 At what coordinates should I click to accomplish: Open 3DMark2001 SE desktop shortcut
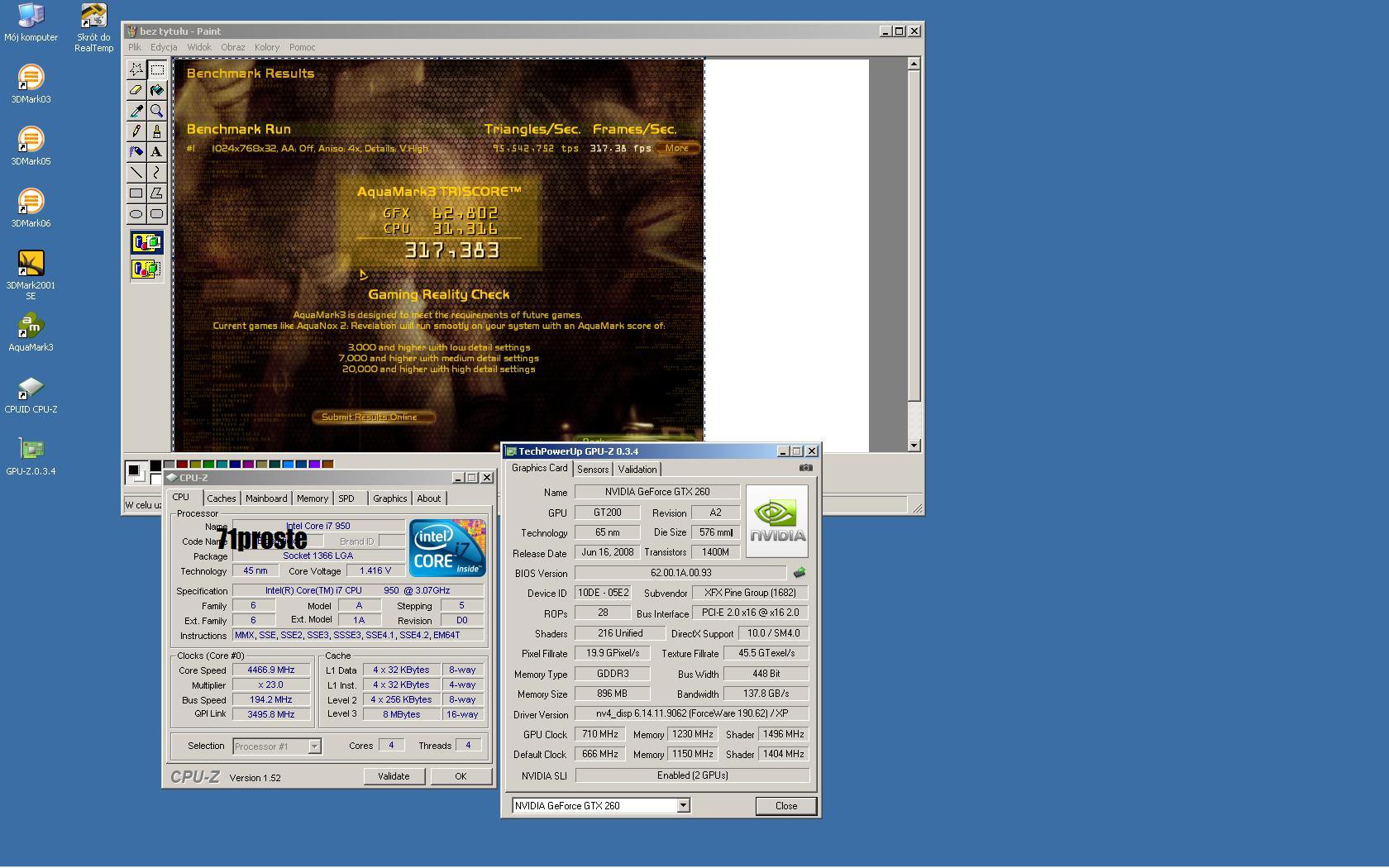pos(31,274)
